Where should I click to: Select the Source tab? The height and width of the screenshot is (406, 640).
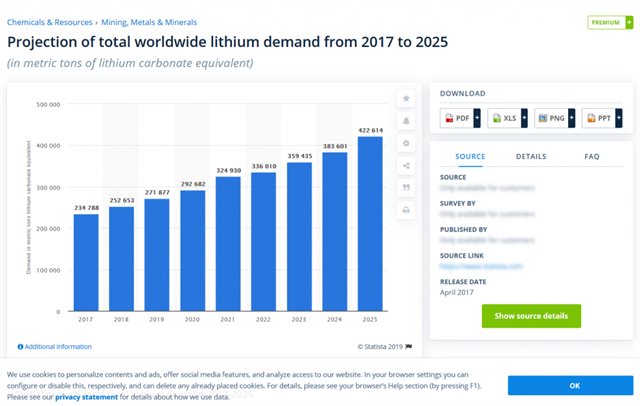click(x=470, y=157)
